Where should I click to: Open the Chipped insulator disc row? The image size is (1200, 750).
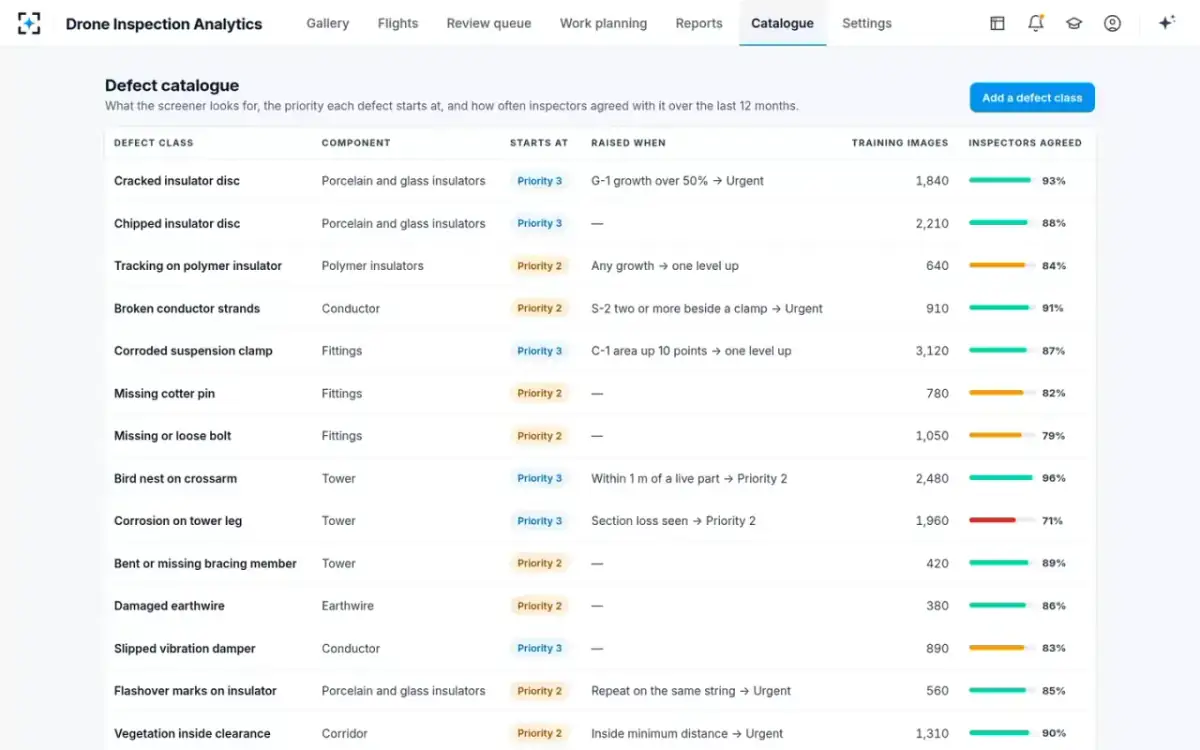(x=600, y=223)
